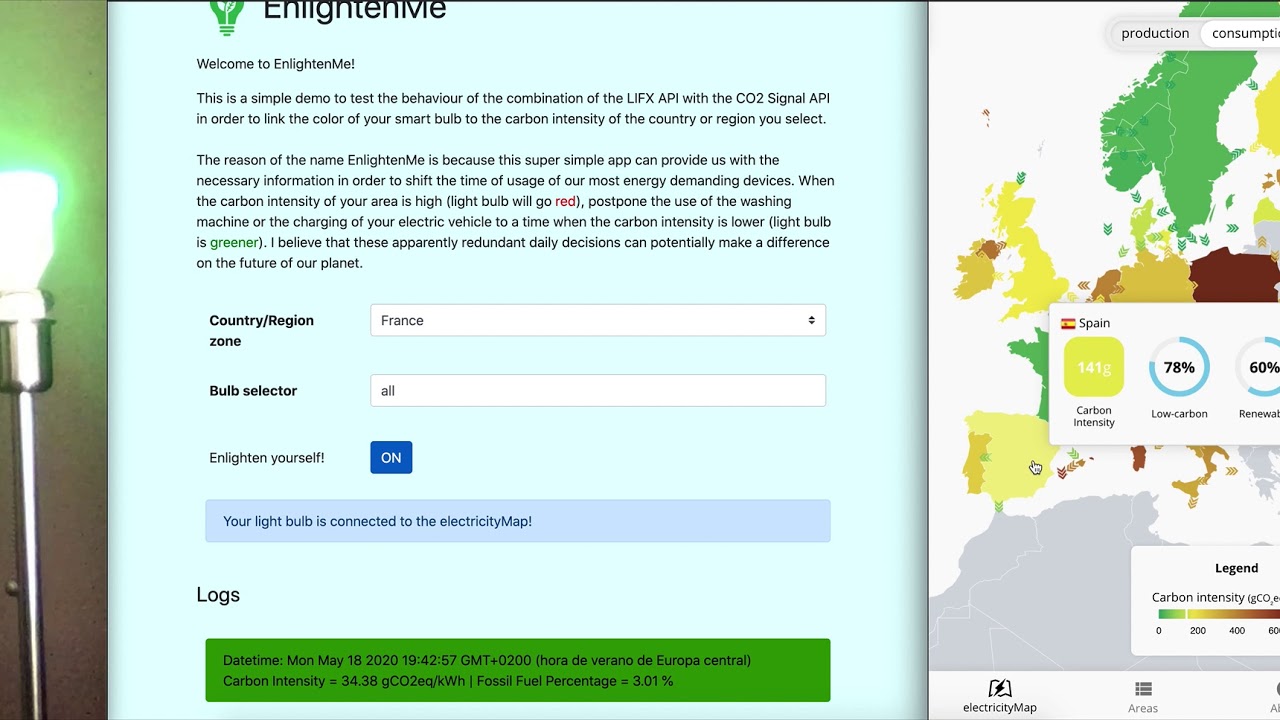This screenshot has height=720, width=1280.
Task: Click the 60% Renewable gauge
Action: [1258, 367]
